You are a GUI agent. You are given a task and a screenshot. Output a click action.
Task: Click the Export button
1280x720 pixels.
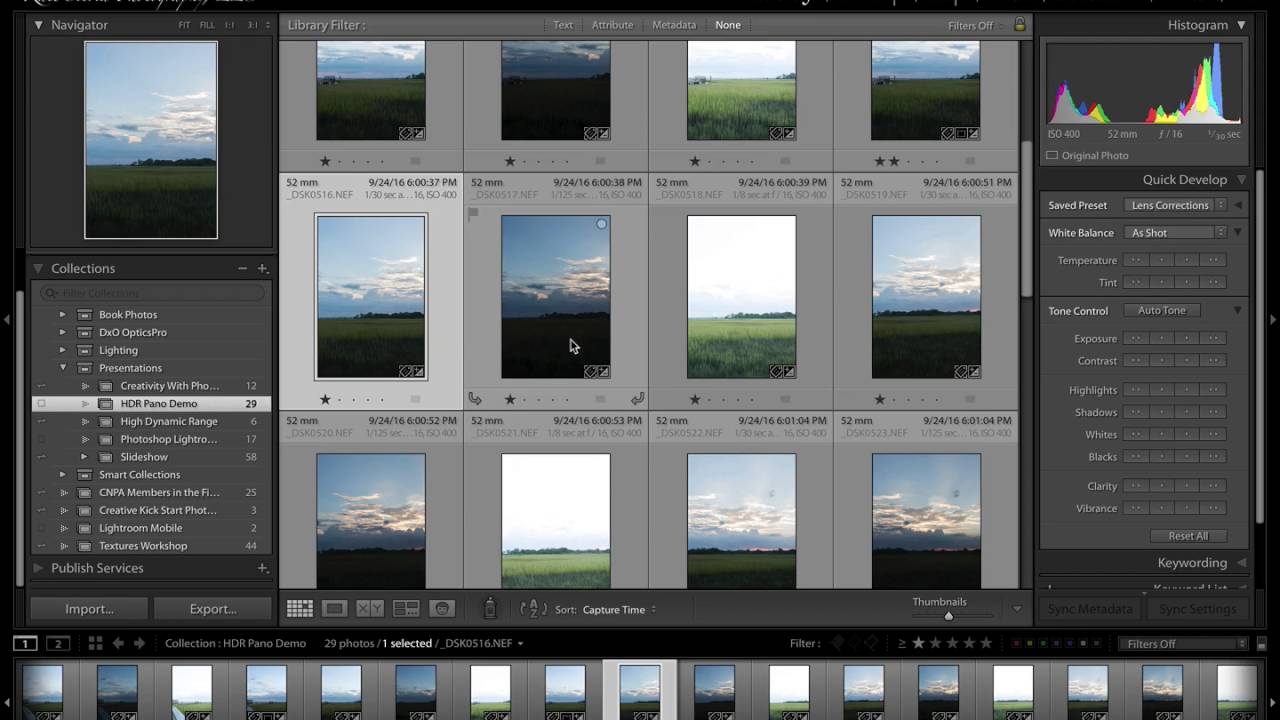click(213, 609)
